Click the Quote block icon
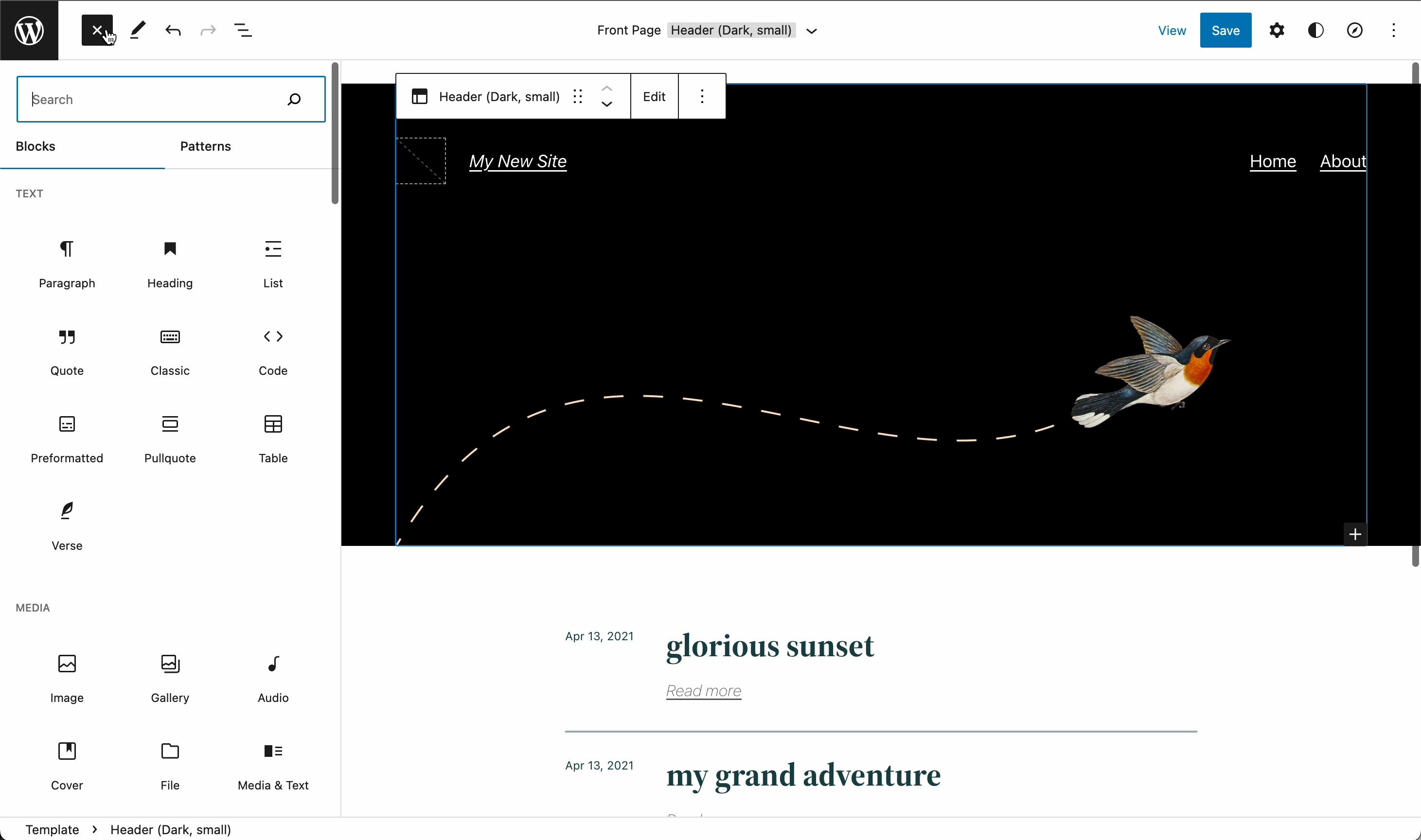 (x=66, y=336)
